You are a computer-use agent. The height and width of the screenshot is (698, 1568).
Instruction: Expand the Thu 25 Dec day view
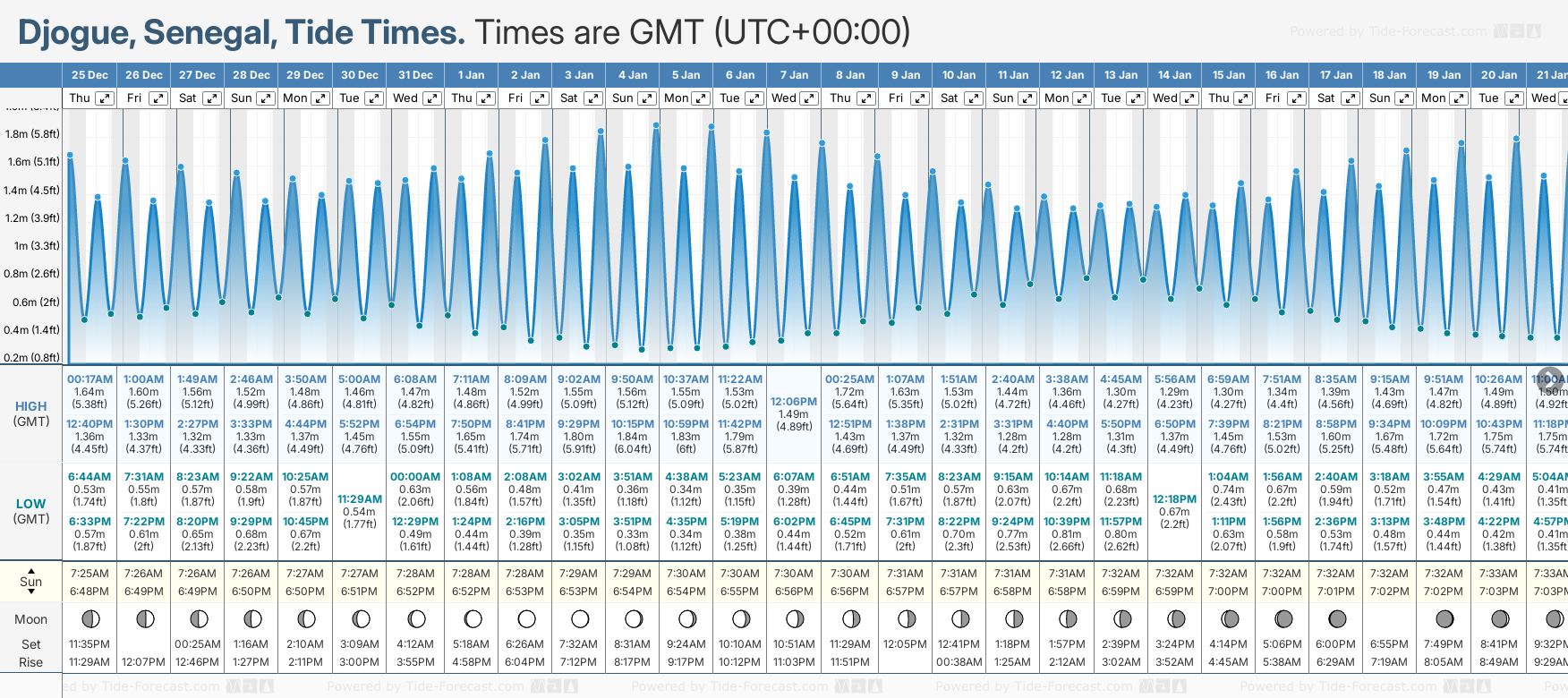(105, 98)
